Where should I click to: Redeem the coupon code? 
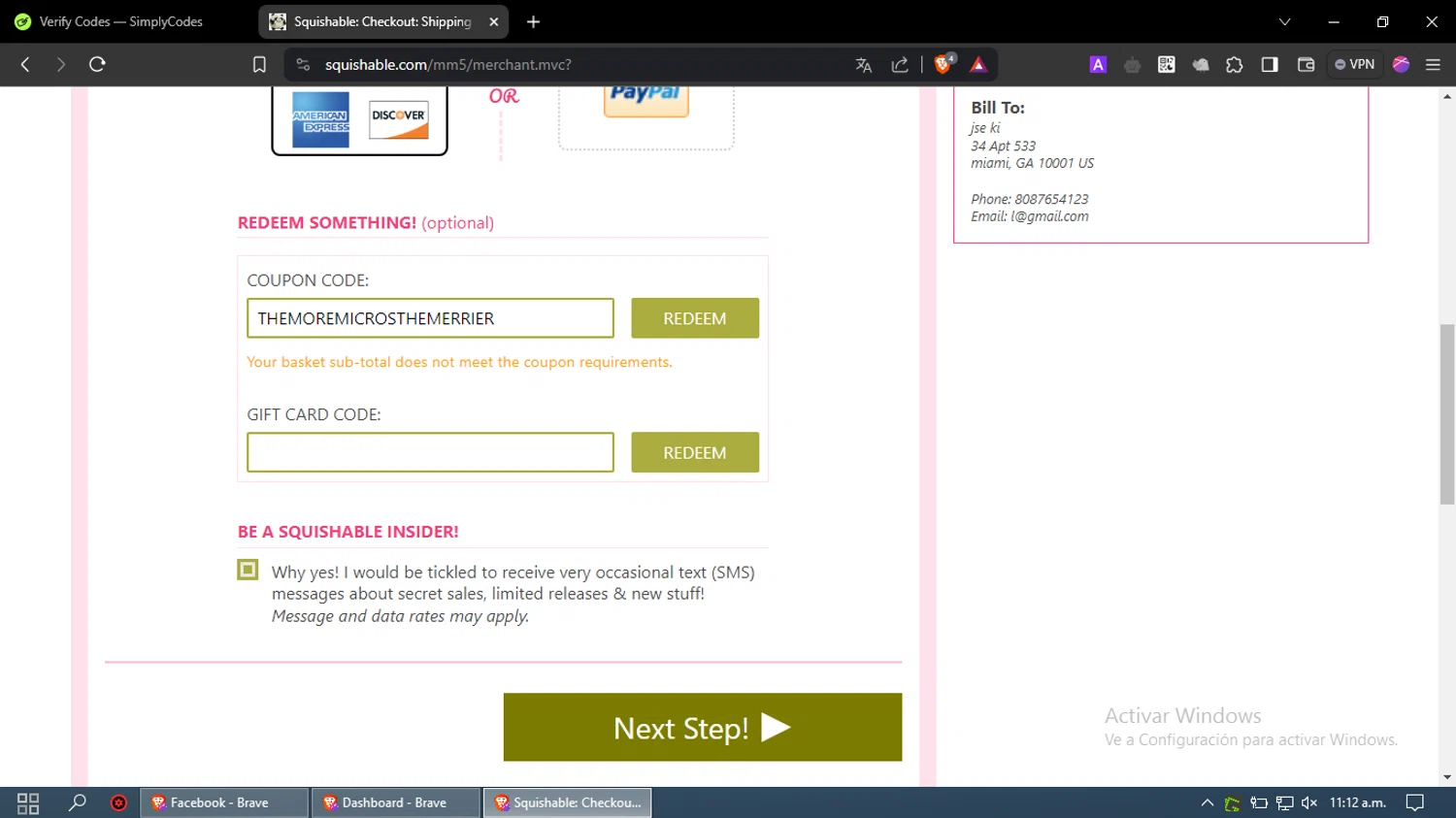[x=695, y=318]
